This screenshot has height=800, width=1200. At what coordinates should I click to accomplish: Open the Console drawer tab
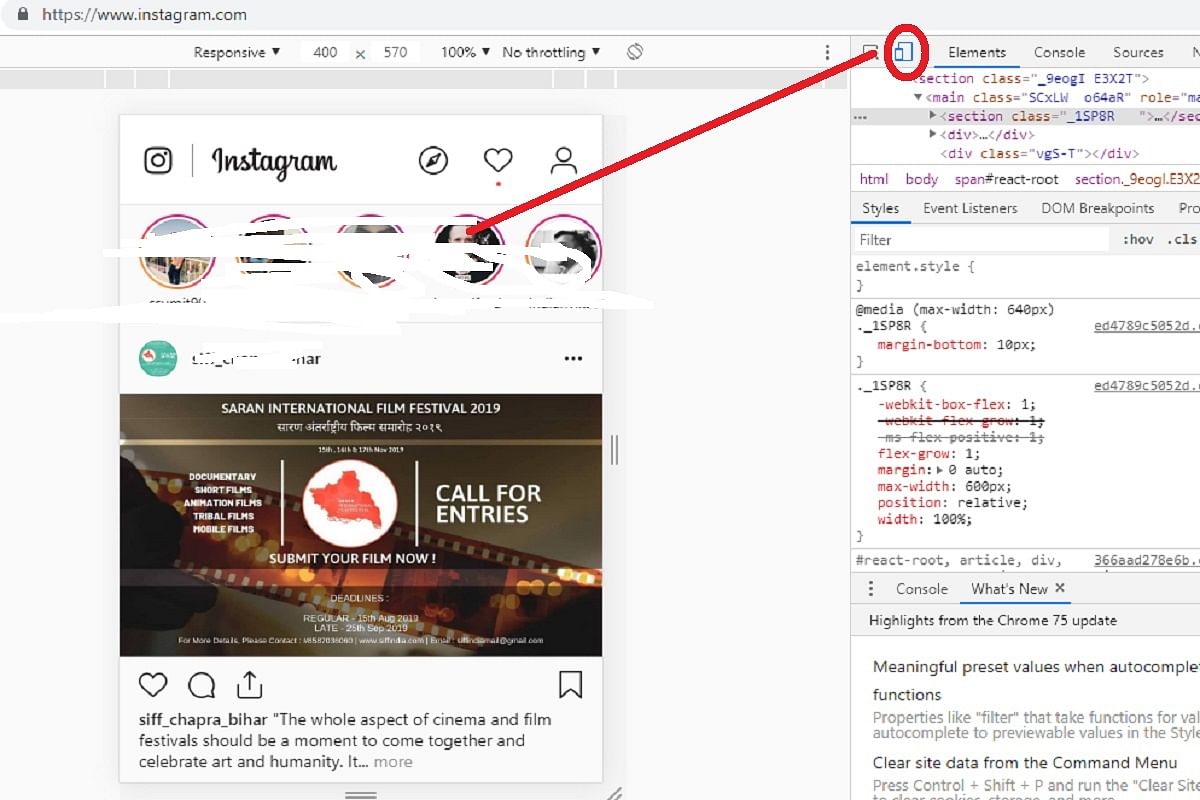921,589
